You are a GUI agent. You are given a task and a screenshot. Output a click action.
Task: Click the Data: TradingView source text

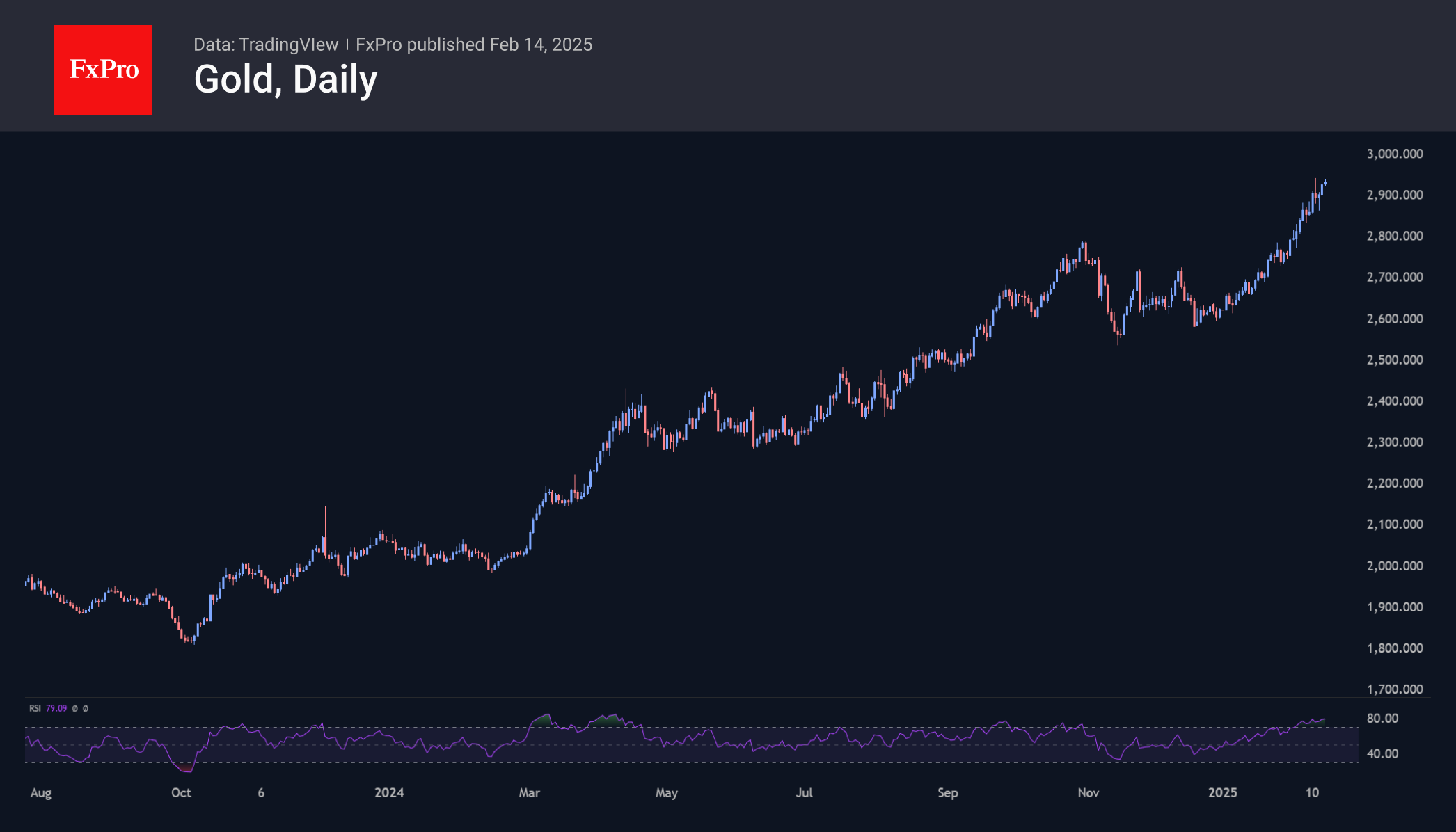point(265,45)
